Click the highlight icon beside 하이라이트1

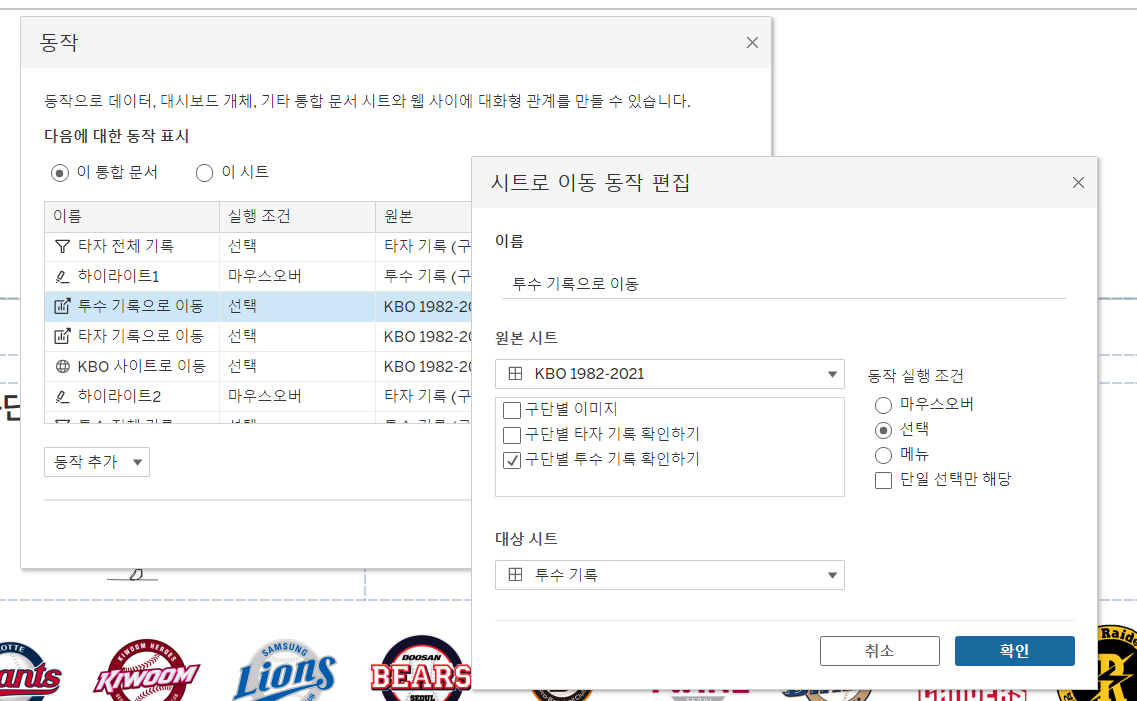click(x=62, y=276)
